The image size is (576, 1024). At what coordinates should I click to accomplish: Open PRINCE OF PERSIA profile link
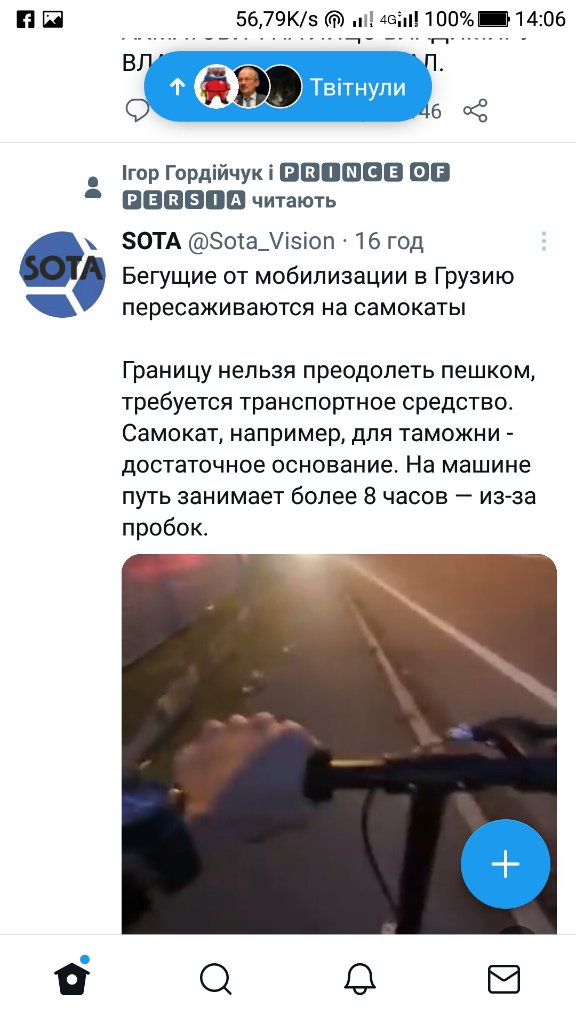pos(285,186)
